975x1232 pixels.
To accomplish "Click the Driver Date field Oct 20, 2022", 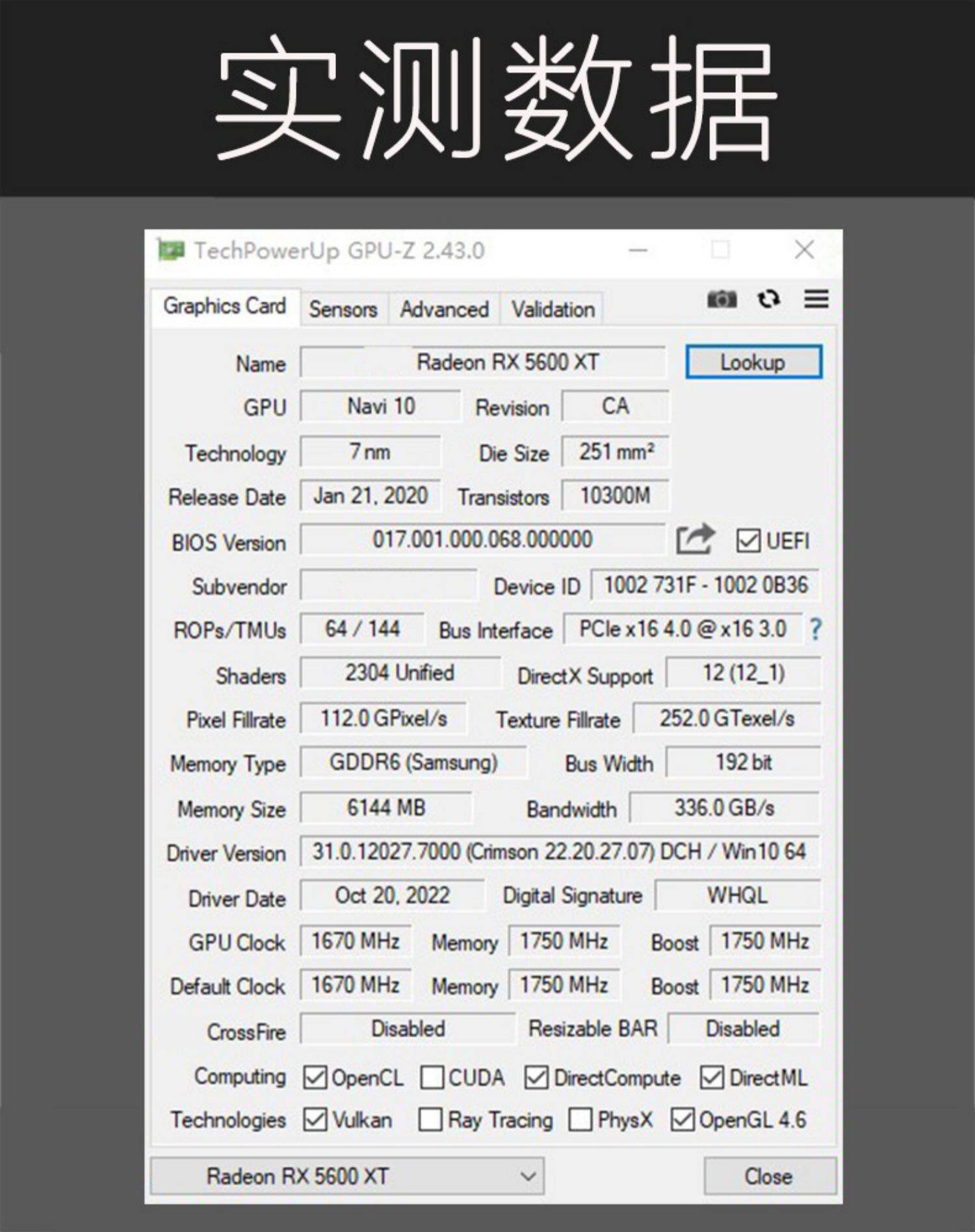I will (392, 896).
